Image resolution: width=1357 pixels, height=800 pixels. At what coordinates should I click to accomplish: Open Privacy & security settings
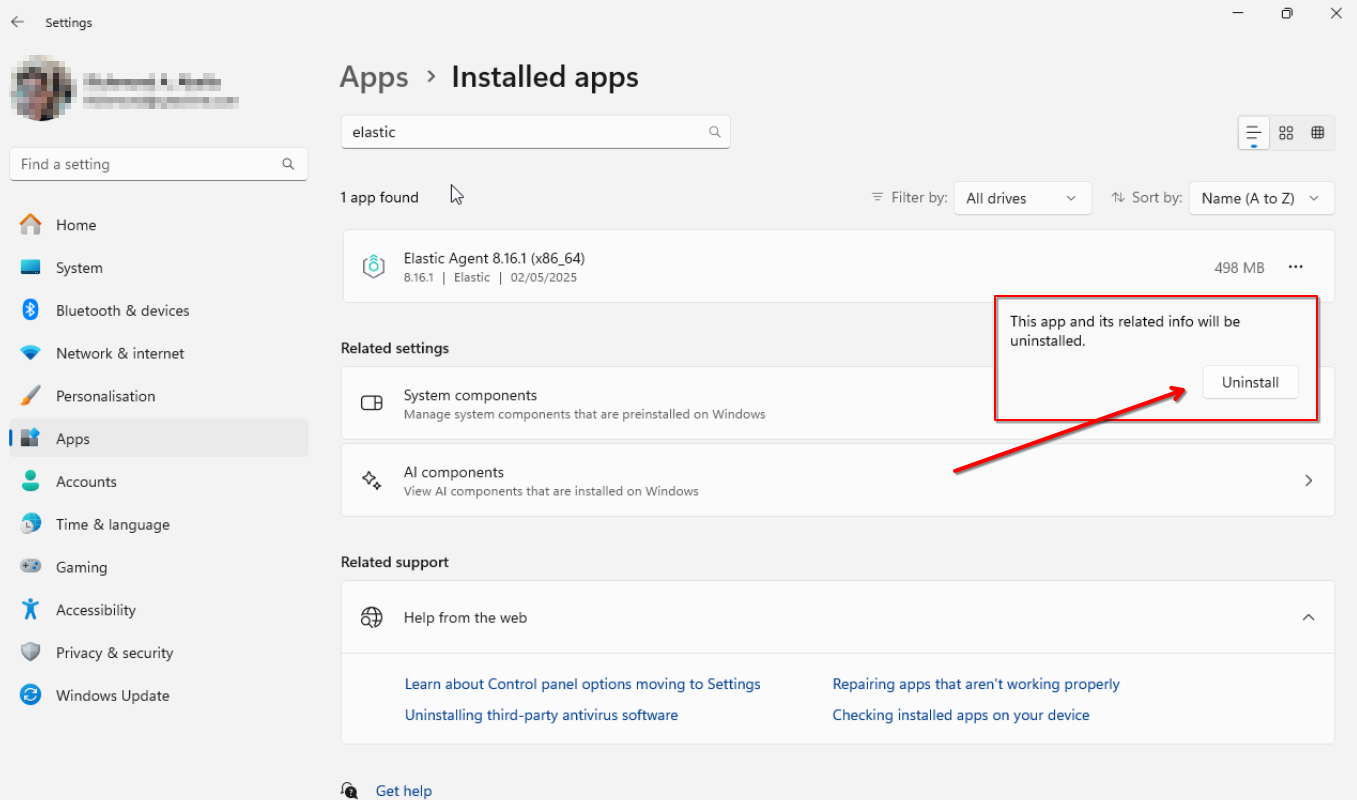(x=114, y=652)
